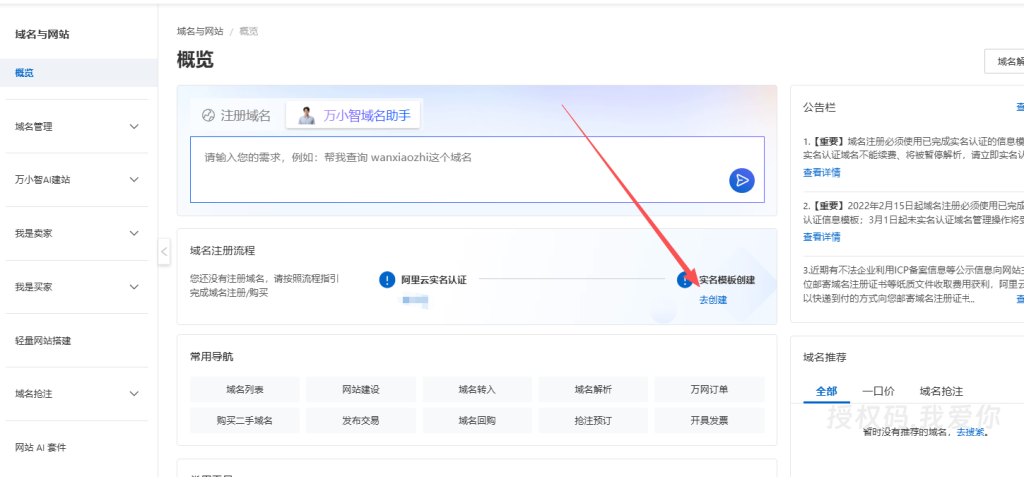Open 域名列表 shortcut
The height and width of the screenshot is (477, 1024).
point(245,389)
